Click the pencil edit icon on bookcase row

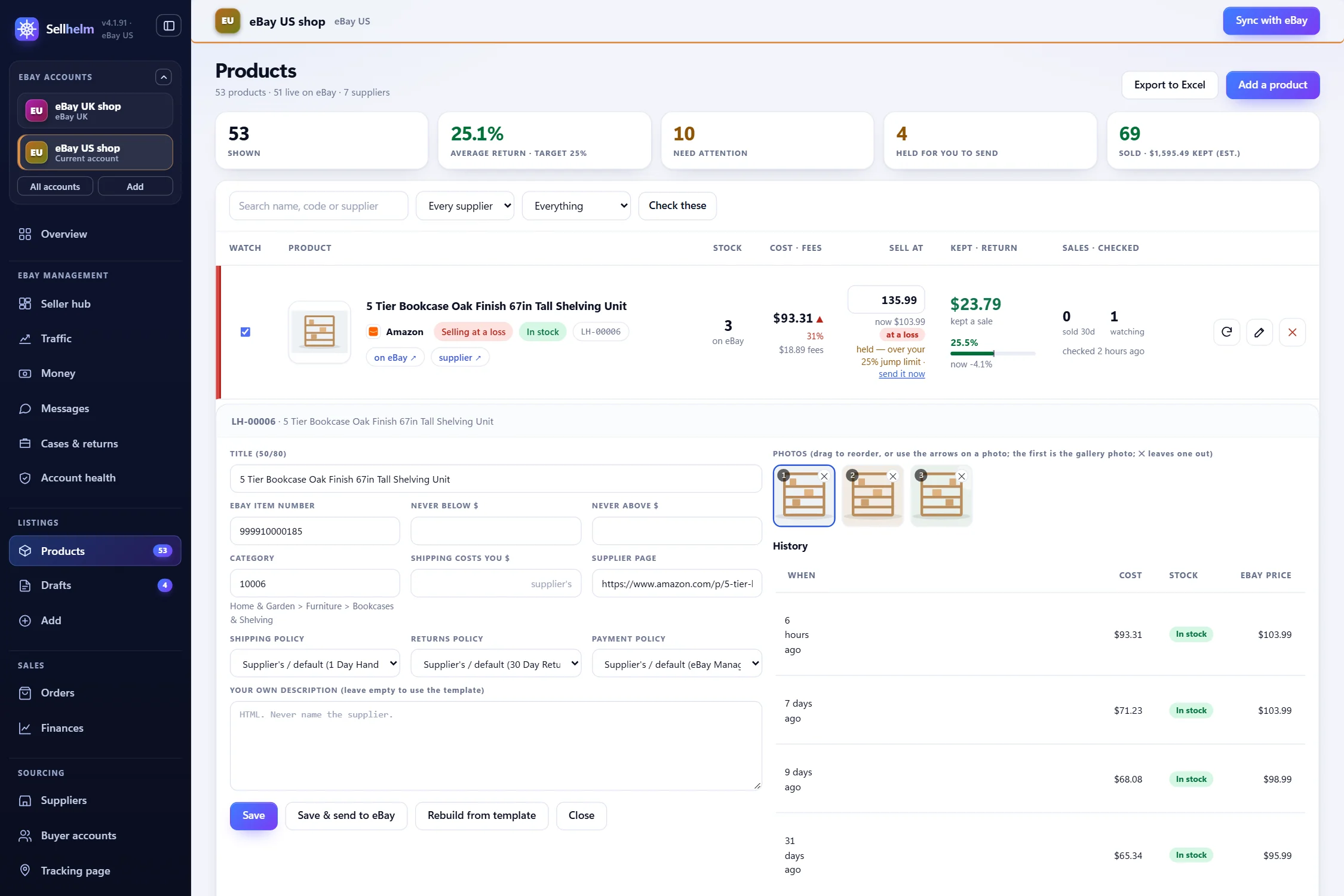pyautogui.click(x=1259, y=332)
